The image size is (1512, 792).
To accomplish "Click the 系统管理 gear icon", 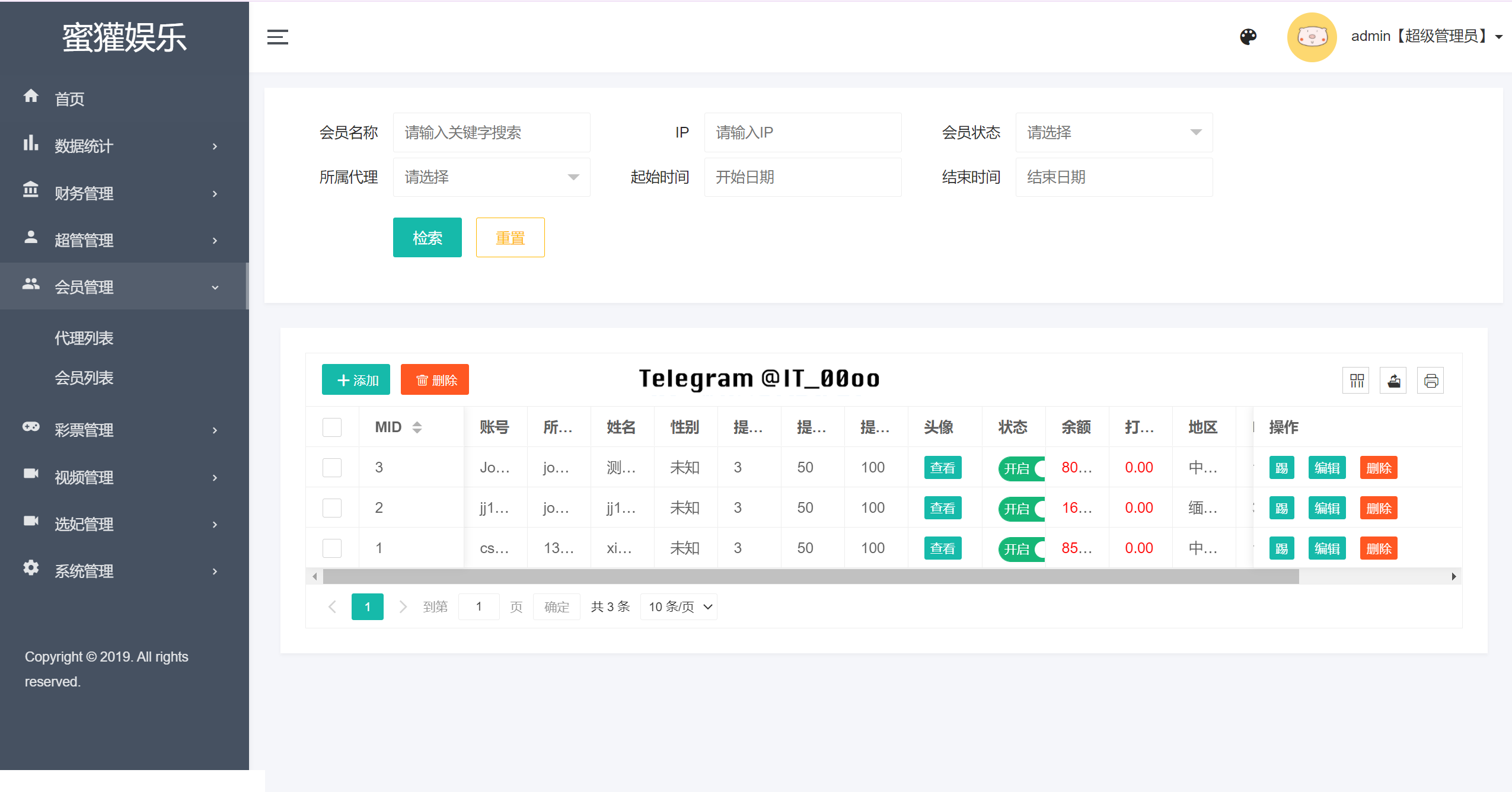I will click(31, 567).
